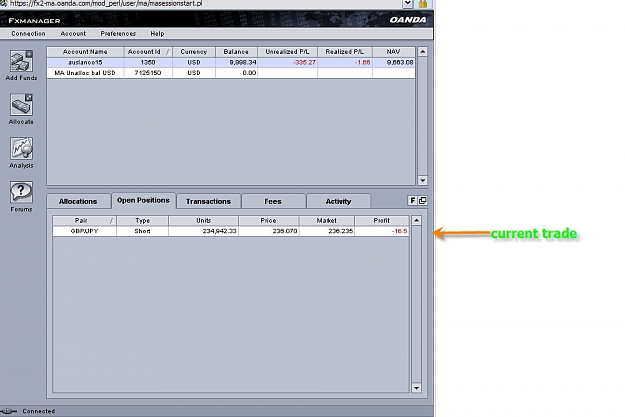Viewport: 625px width, 417px height.
Task: Sort positions by Pair column header
Action: pyautogui.click(x=85, y=220)
